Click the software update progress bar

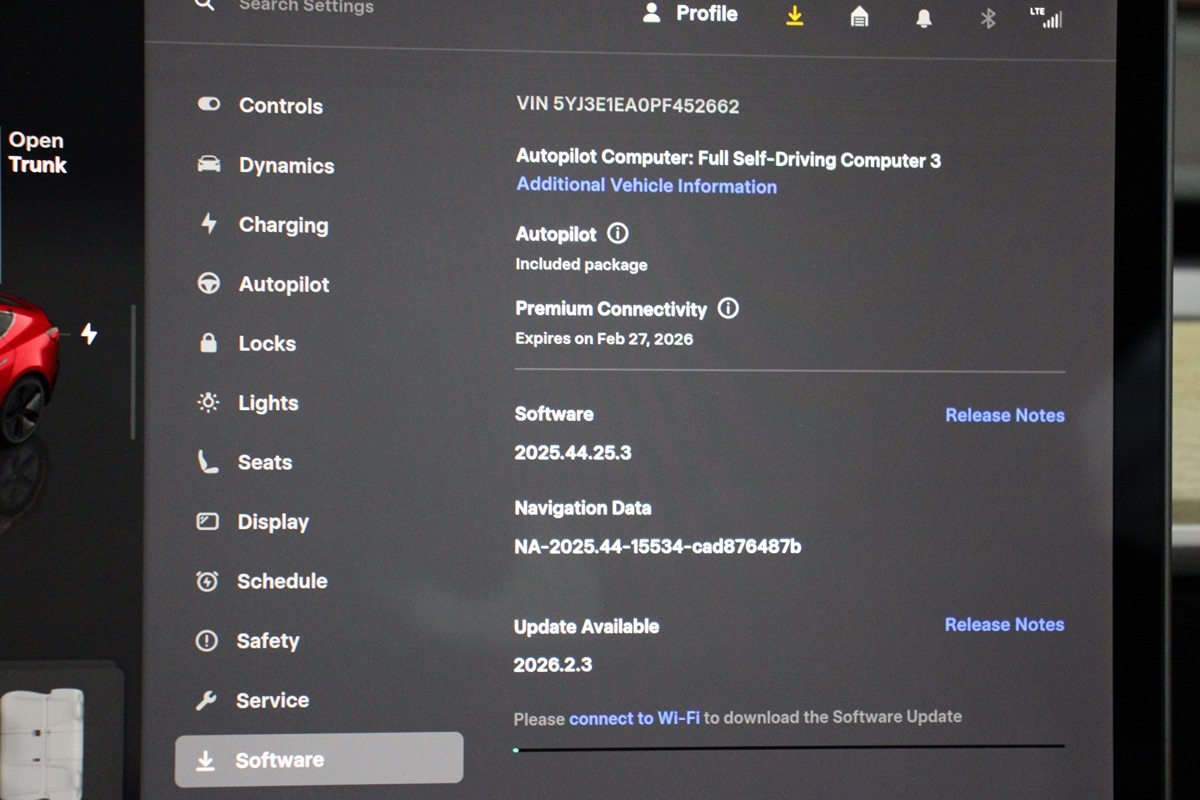(x=788, y=747)
